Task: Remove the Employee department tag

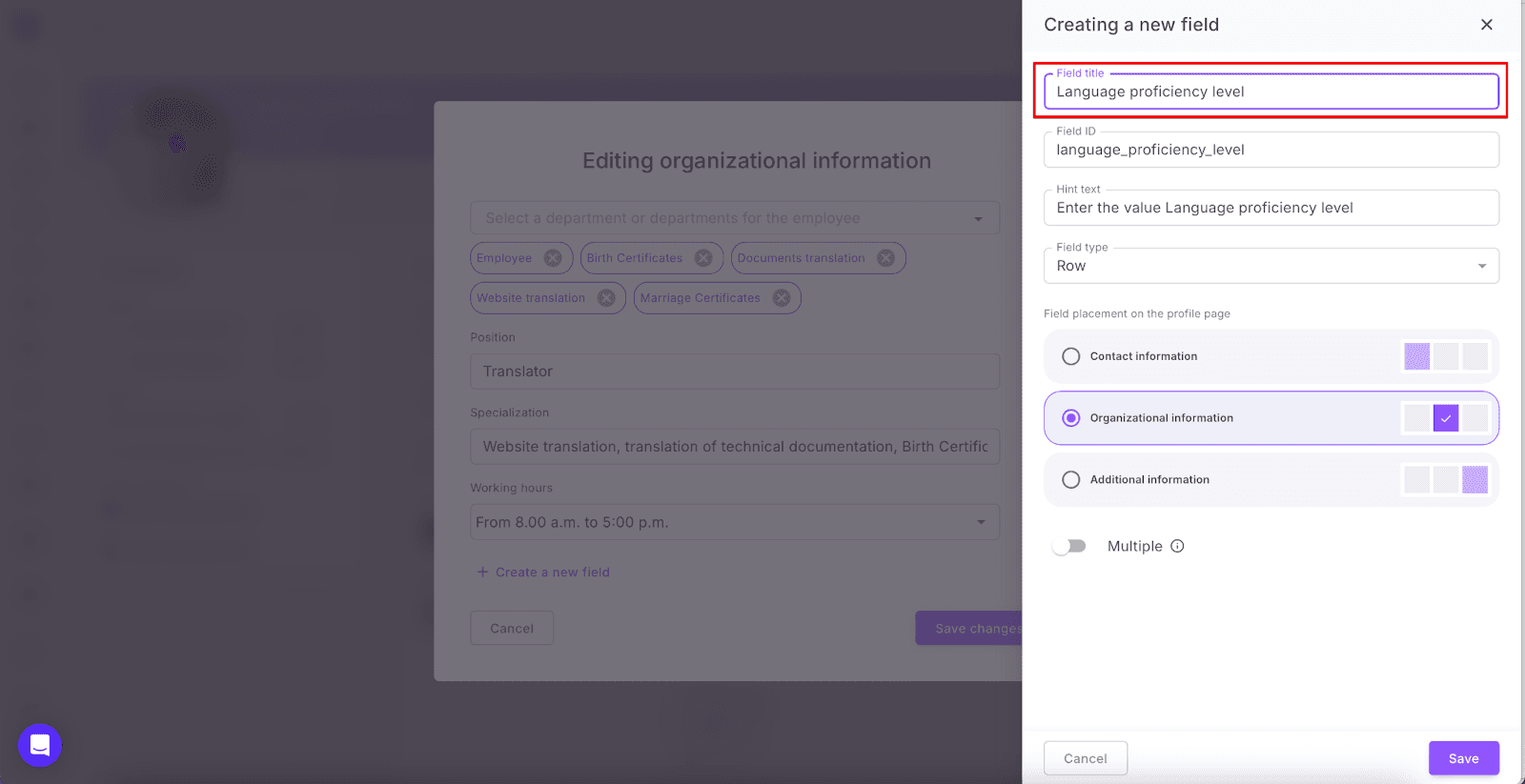Action: click(x=553, y=258)
